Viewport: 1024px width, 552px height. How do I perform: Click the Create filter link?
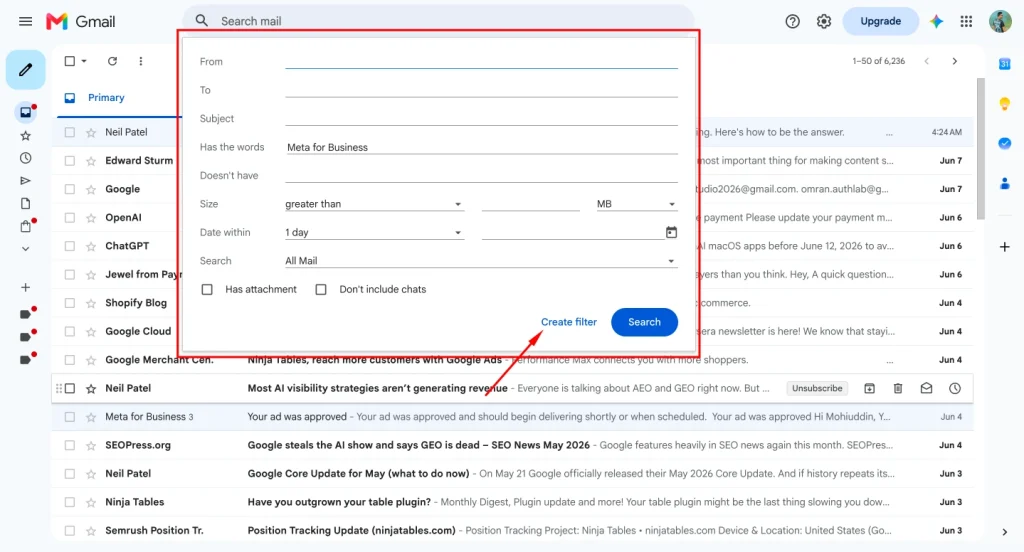(x=569, y=322)
